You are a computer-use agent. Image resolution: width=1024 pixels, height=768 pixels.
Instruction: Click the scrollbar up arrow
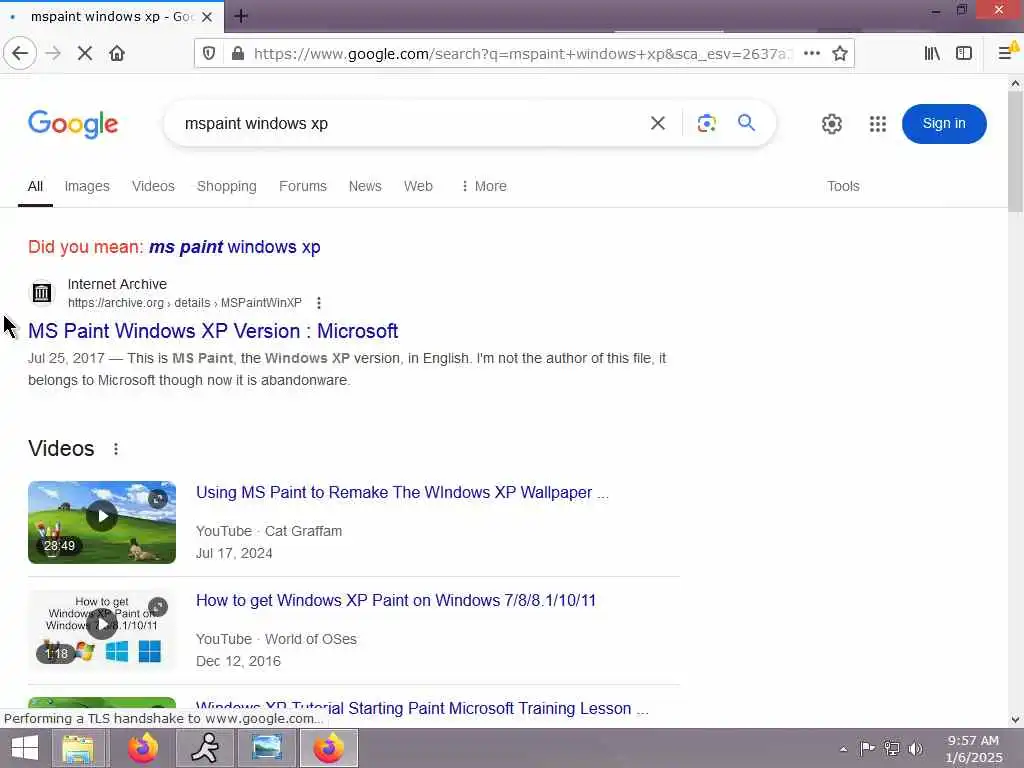1015,84
